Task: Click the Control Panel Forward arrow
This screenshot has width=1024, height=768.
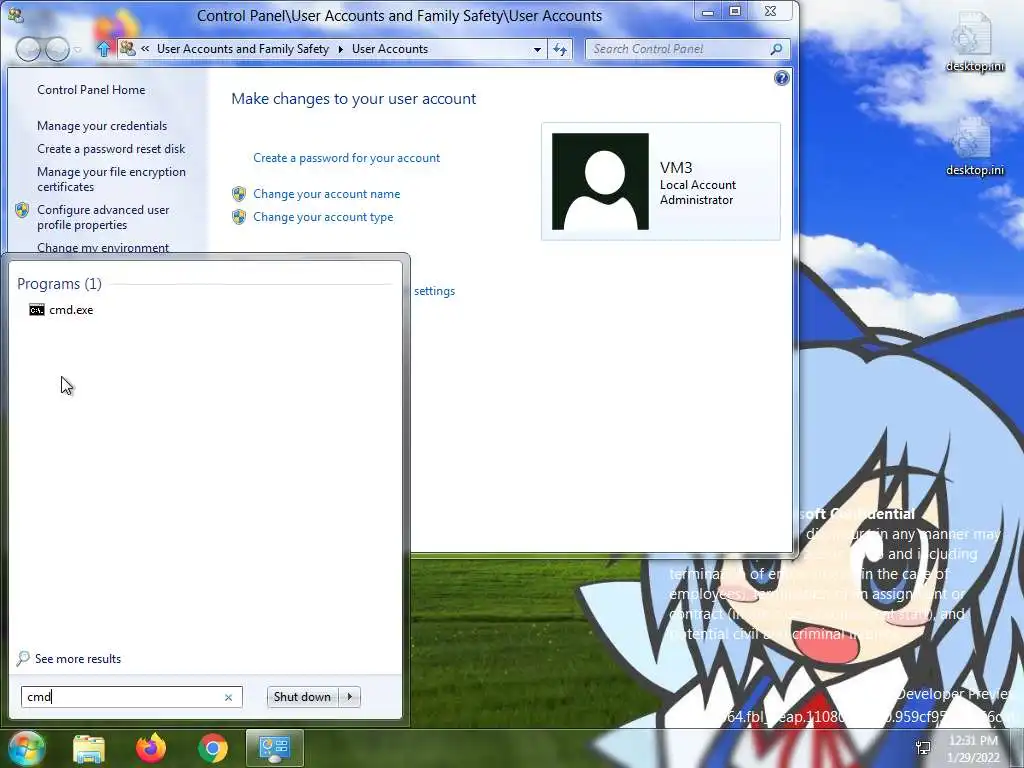Action: coord(57,49)
